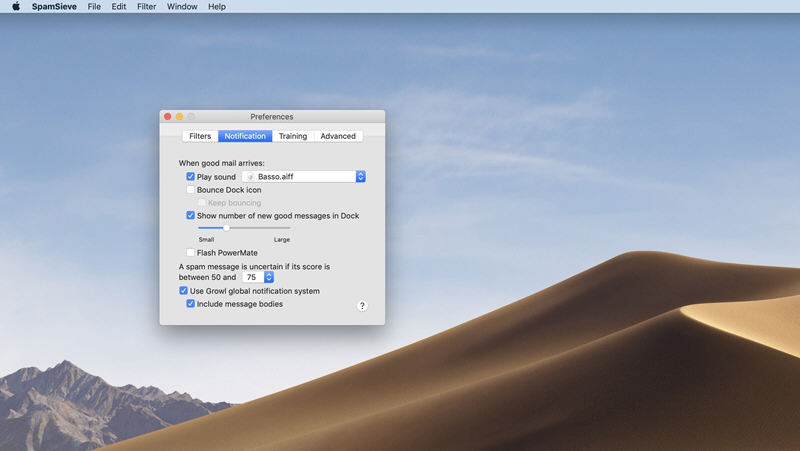Screen dimensions: 800x451
Task: Enable the Flash PowerMate checkbox
Action: (190, 253)
